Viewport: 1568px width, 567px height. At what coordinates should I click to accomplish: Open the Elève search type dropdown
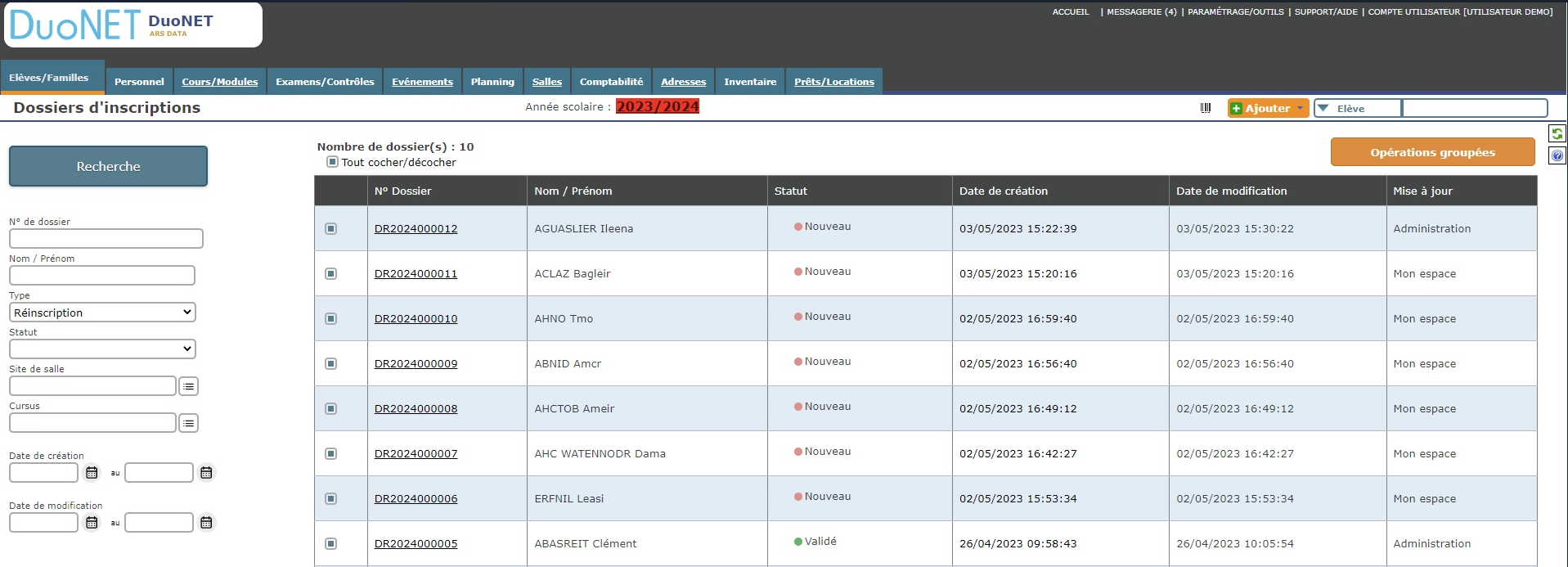[x=1358, y=108]
